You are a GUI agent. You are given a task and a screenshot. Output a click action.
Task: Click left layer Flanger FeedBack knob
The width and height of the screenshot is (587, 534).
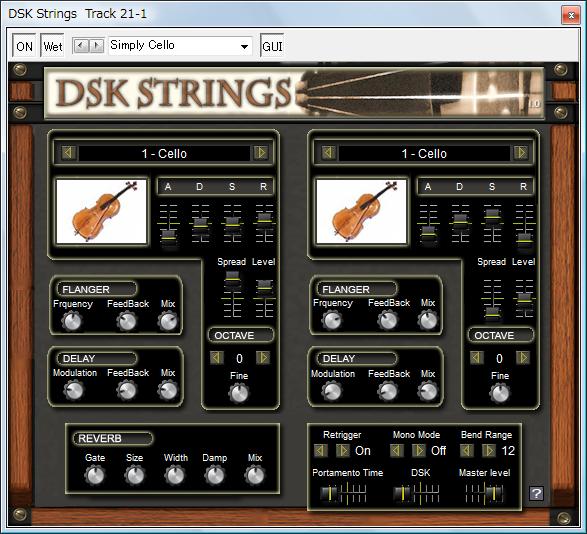point(127,322)
